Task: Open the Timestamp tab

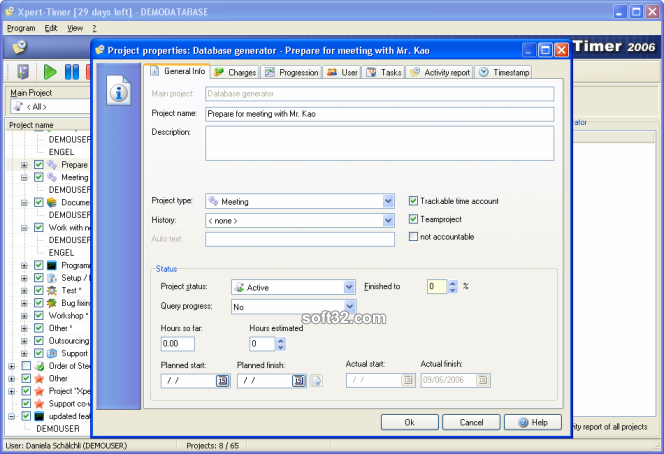Action: [x=504, y=72]
